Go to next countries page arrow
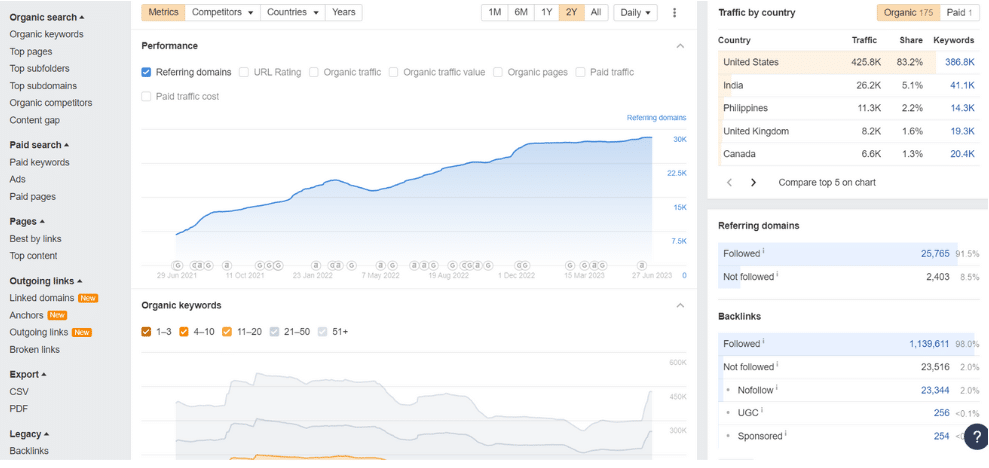This screenshot has width=989, height=468. pyautogui.click(x=753, y=183)
